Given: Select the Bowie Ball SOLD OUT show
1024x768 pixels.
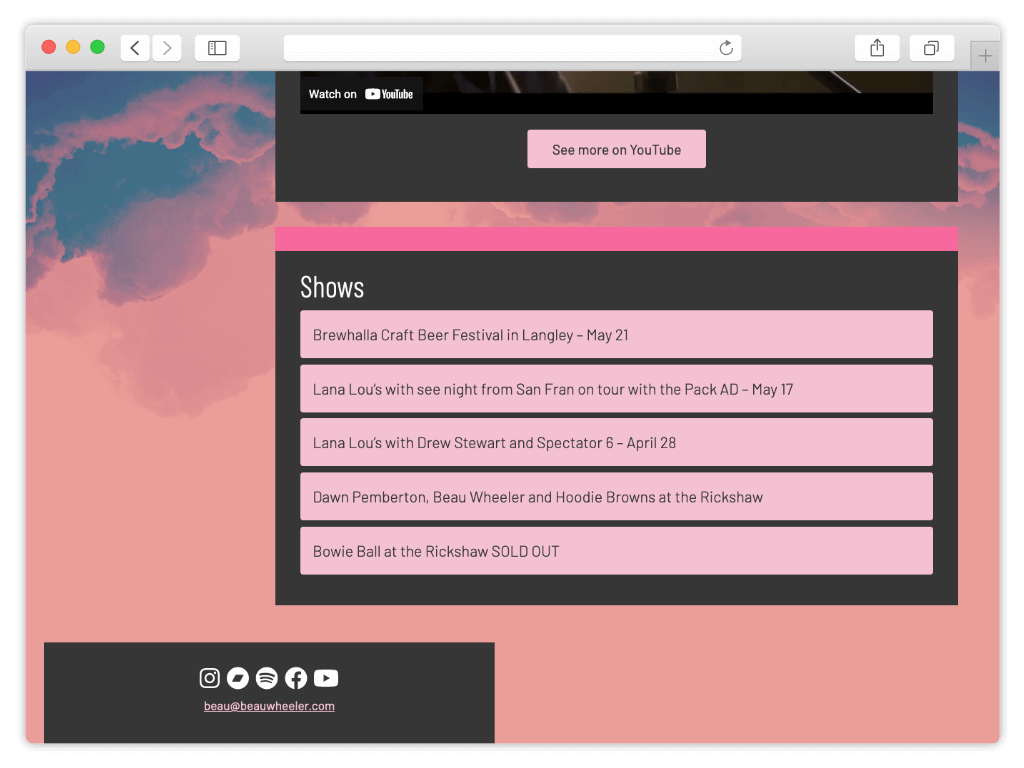Looking at the screenshot, I should pyautogui.click(x=616, y=551).
